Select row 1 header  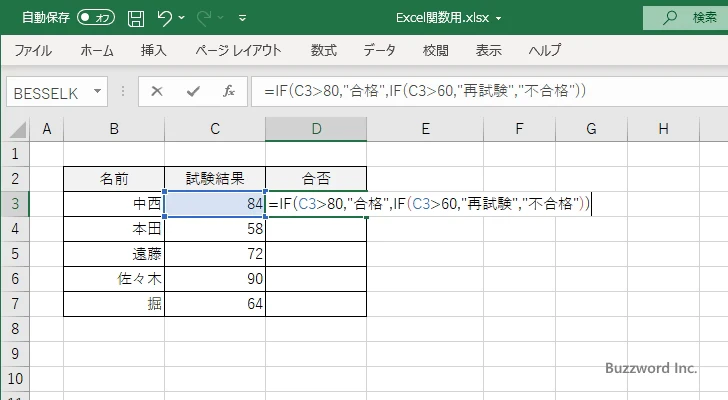15,154
